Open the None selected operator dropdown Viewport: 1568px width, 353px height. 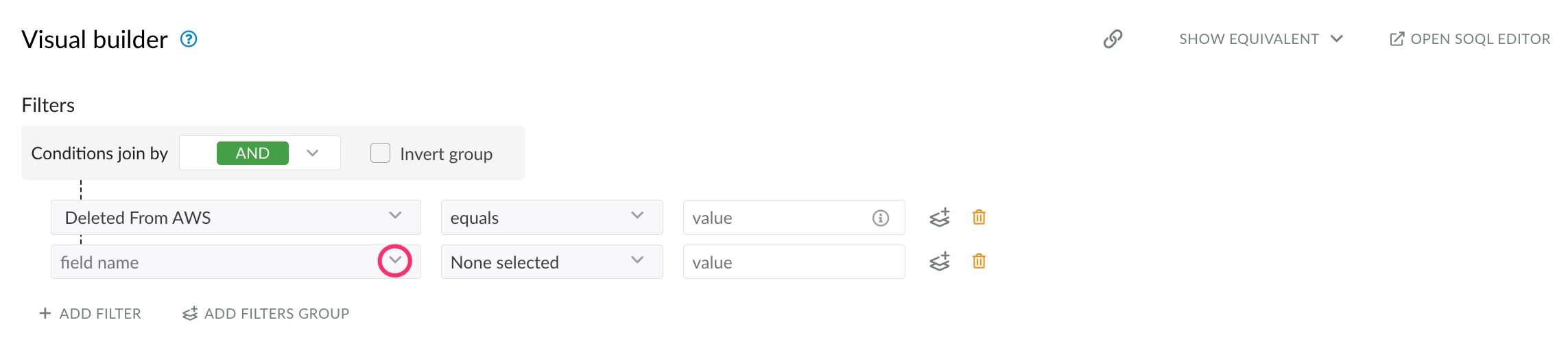point(637,260)
